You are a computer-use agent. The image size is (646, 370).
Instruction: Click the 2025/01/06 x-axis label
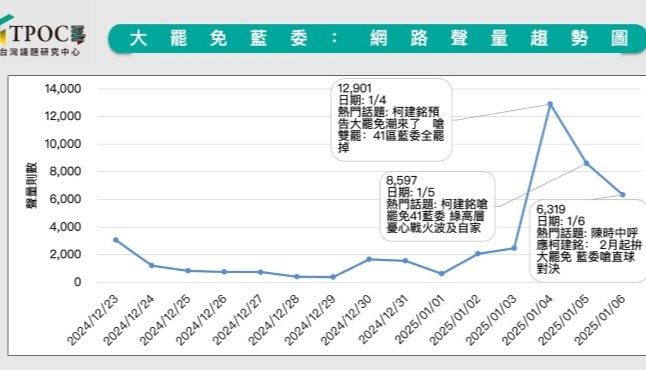(599, 321)
